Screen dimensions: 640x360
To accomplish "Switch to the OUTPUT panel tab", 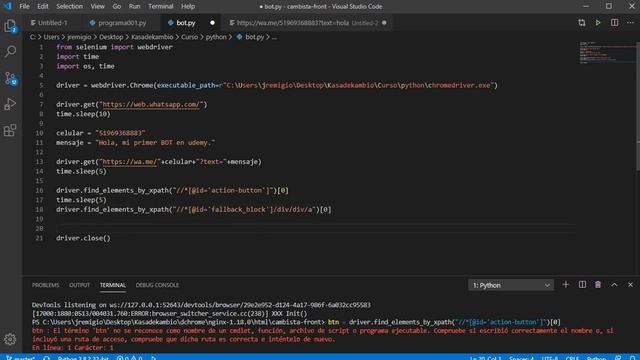I will (x=79, y=285).
